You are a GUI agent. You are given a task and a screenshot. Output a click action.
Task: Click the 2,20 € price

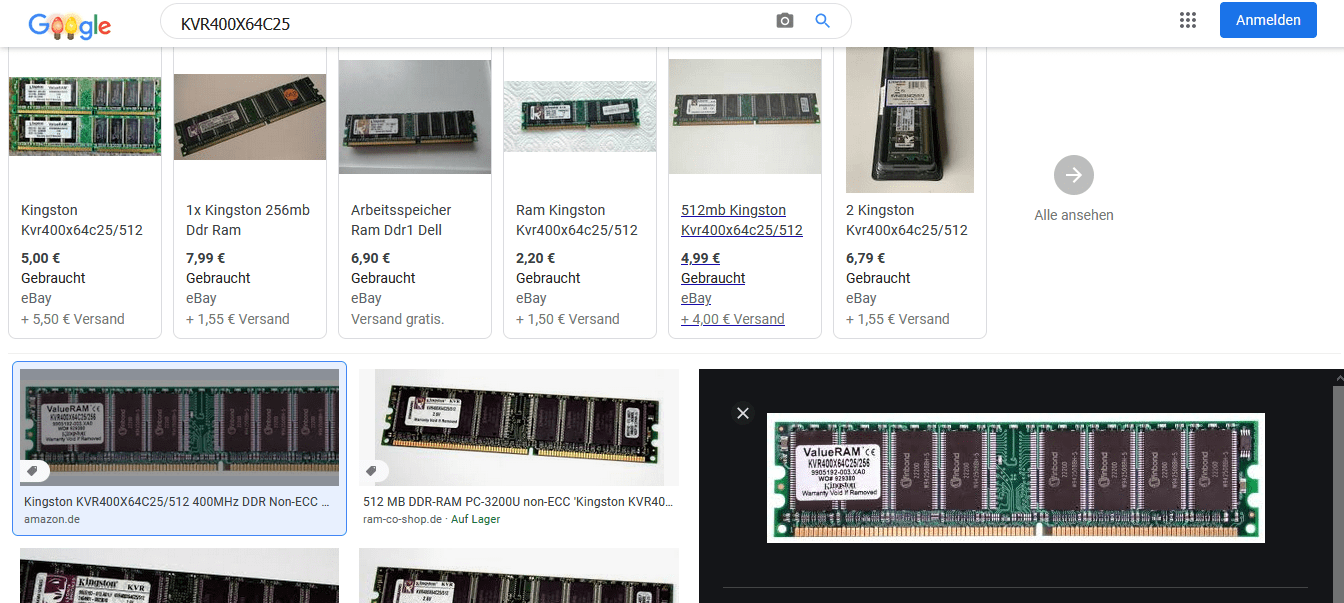tap(536, 258)
